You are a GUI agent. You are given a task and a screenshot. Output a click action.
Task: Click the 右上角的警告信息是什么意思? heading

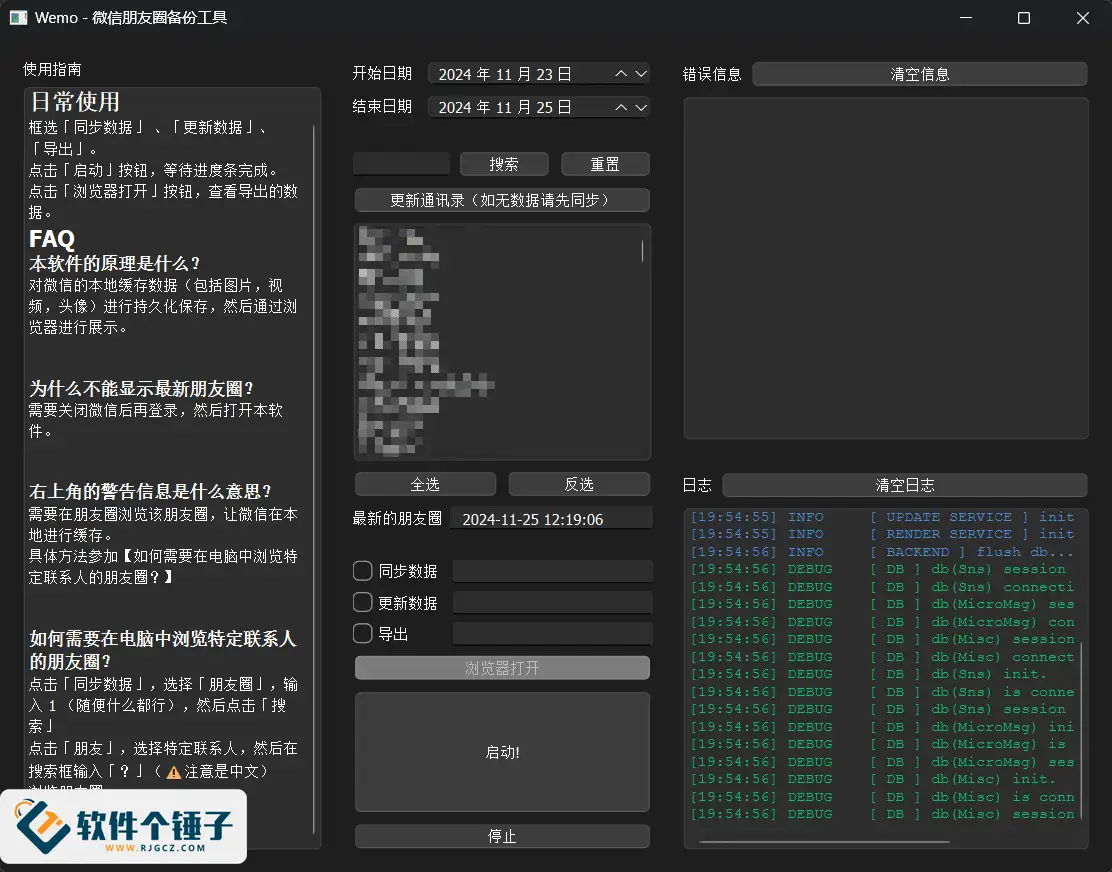[150, 491]
